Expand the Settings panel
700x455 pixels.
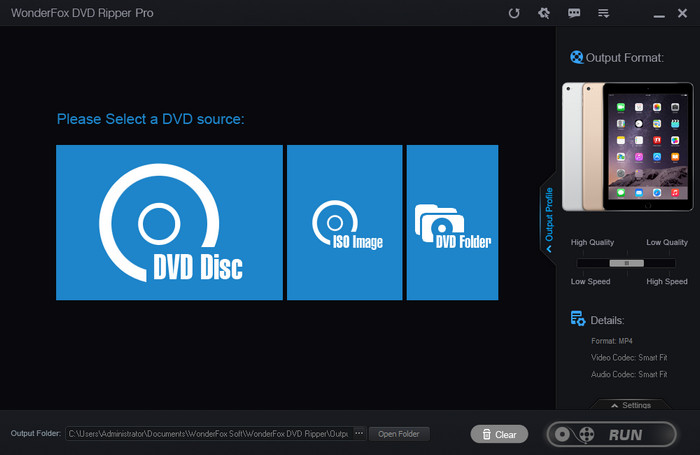631,405
